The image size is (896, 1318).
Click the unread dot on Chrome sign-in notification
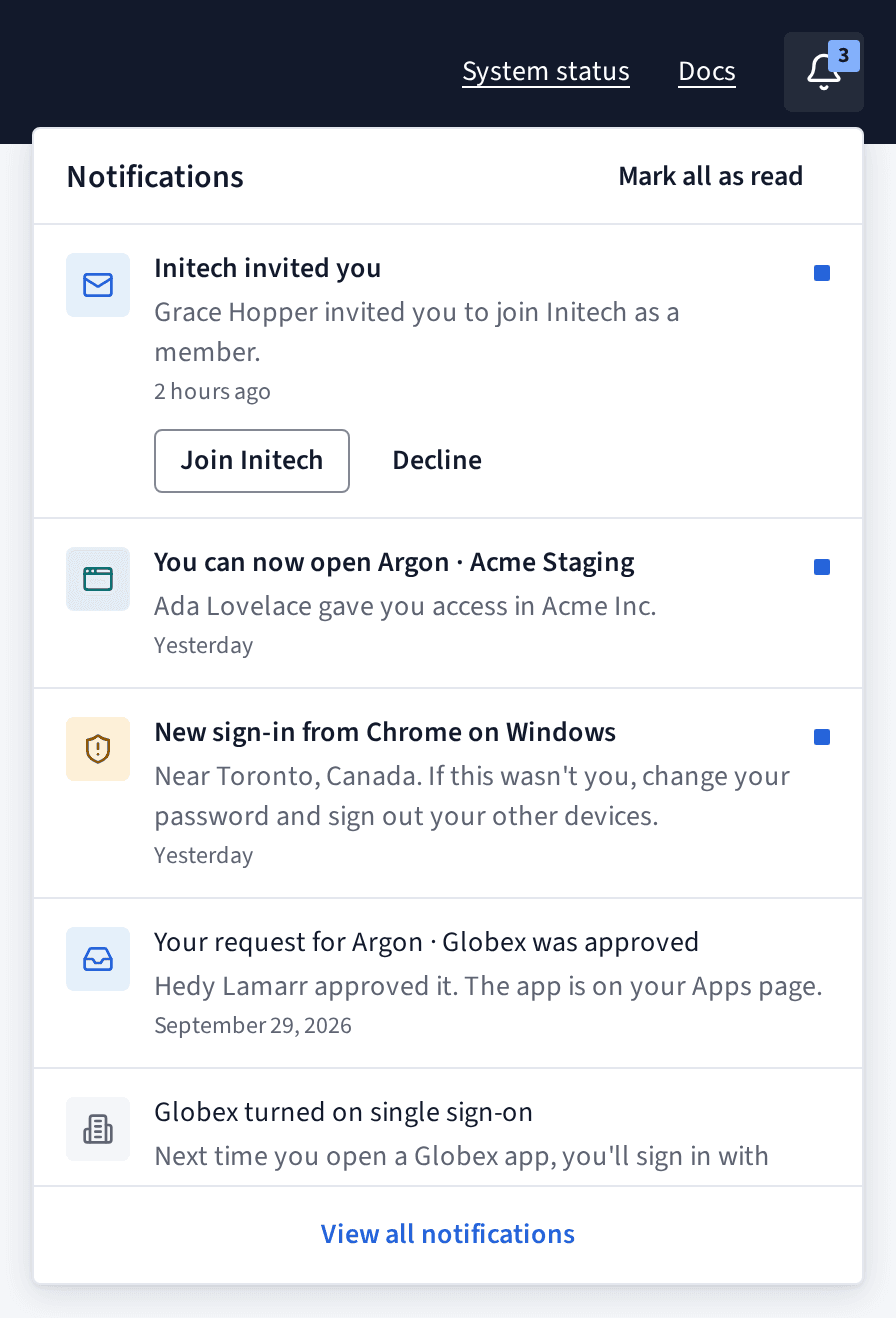coord(822,737)
